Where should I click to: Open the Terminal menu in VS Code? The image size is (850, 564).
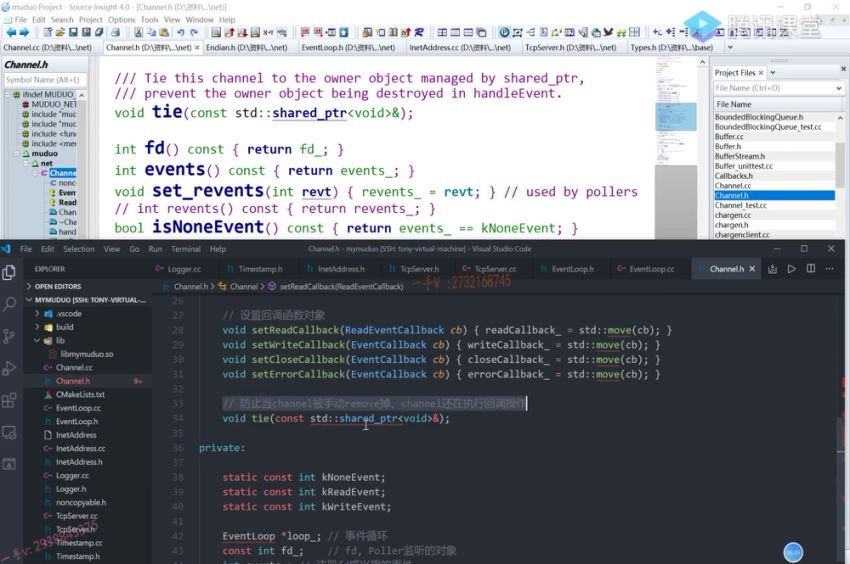pos(185,249)
